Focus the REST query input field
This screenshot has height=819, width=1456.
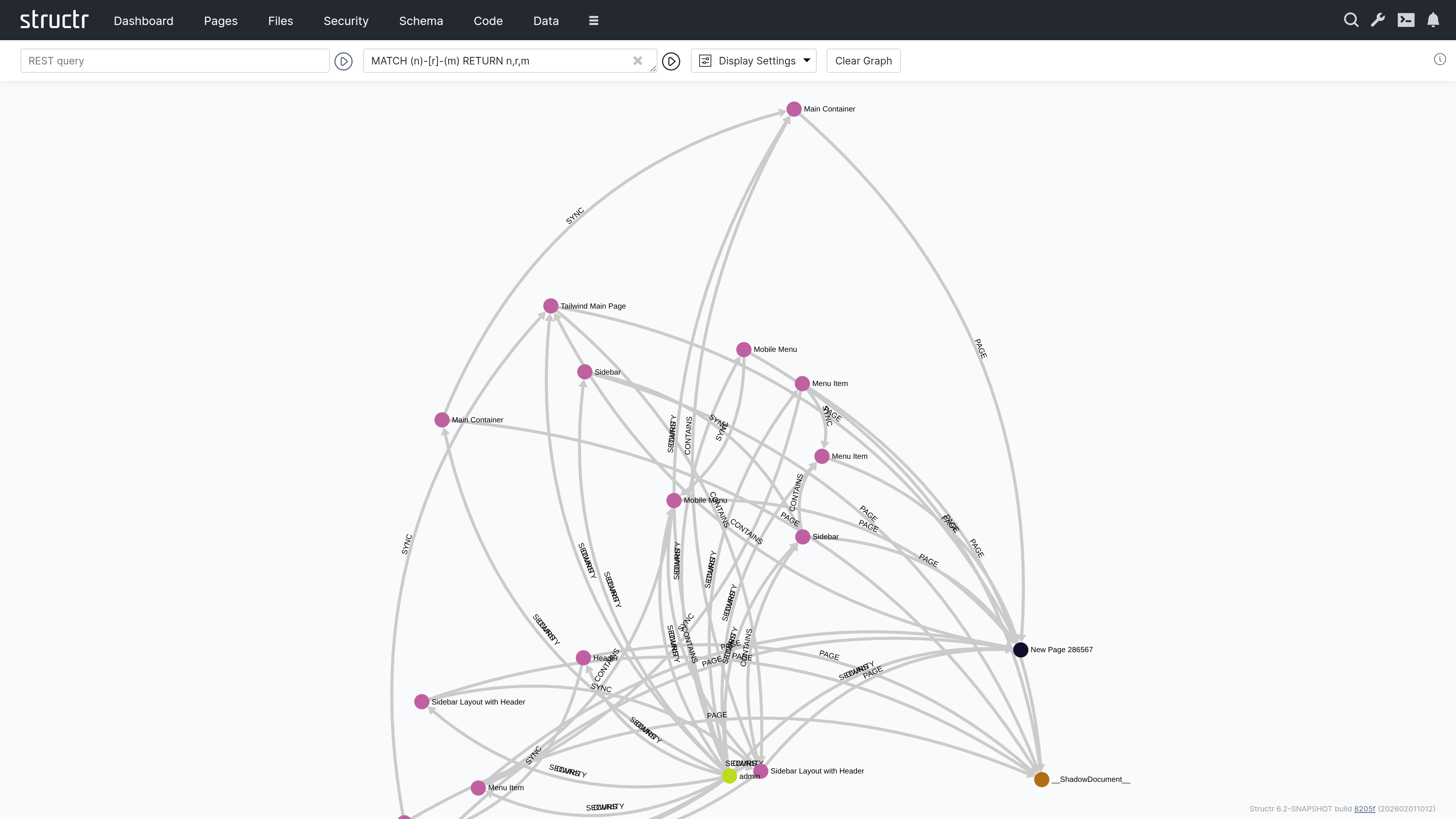(x=175, y=61)
